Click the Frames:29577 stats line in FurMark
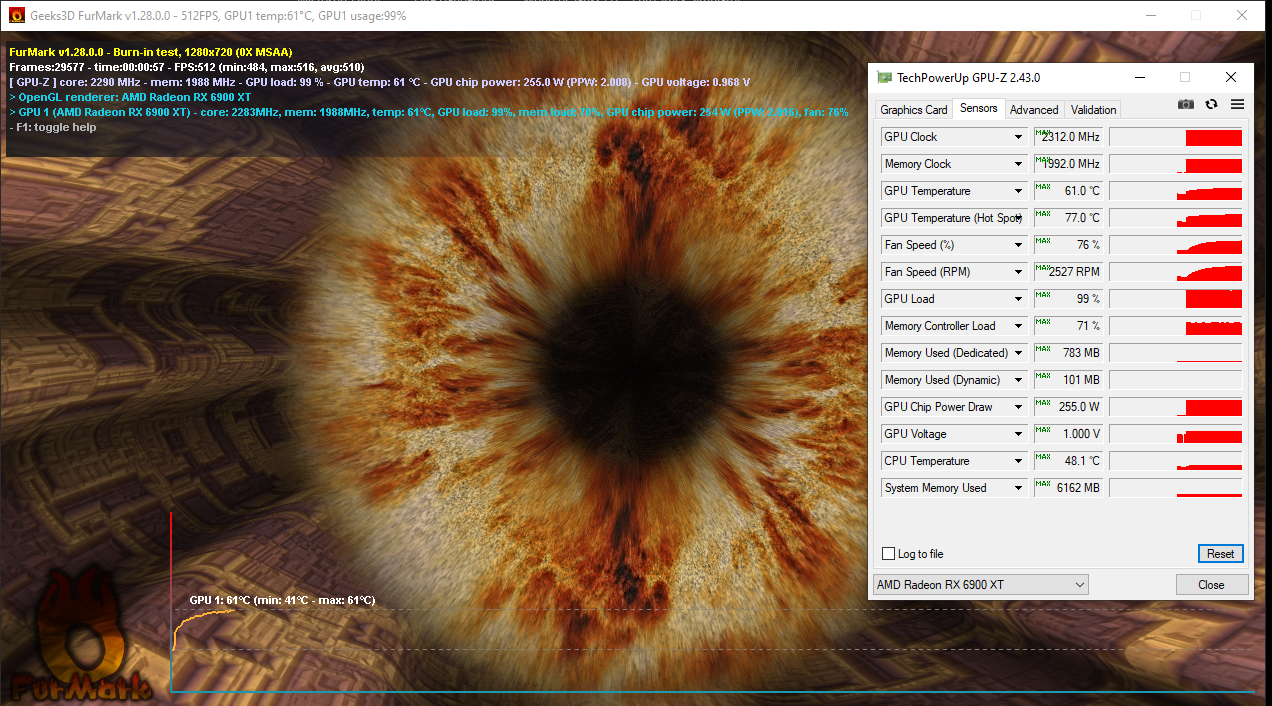The height and width of the screenshot is (706, 1272). click(186, 67)
